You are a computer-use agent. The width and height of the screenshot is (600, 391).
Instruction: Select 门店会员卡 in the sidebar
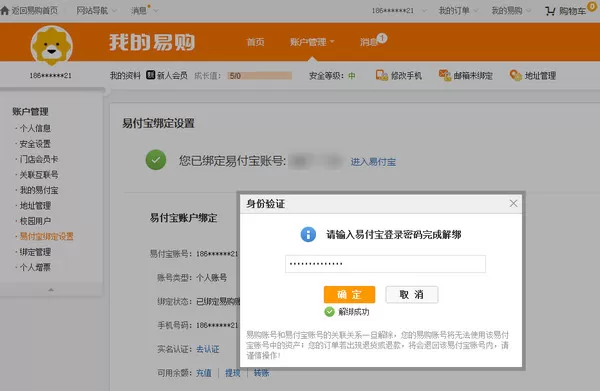click(39, 159)
